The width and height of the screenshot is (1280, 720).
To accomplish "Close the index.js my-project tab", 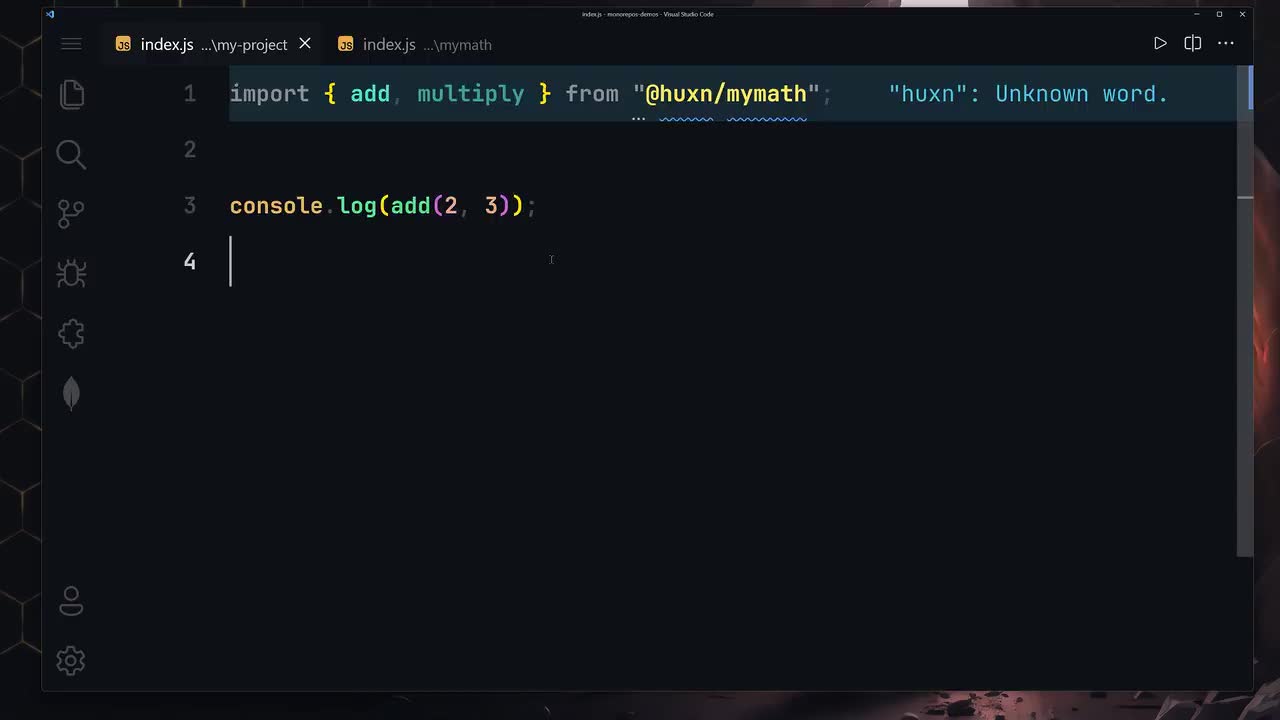I will pyautogui.click(x=305, y=44).
